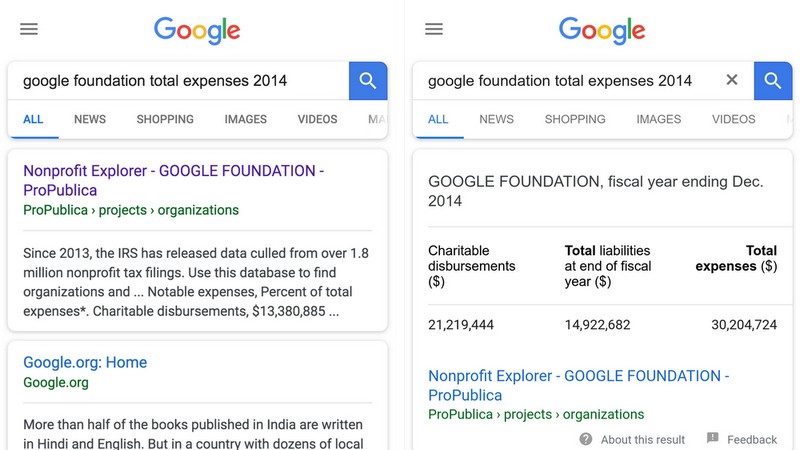Screen dimensions: 800x450
Task: Switch to NEWS tab on left screen
Action: click(x=90, y=119)
